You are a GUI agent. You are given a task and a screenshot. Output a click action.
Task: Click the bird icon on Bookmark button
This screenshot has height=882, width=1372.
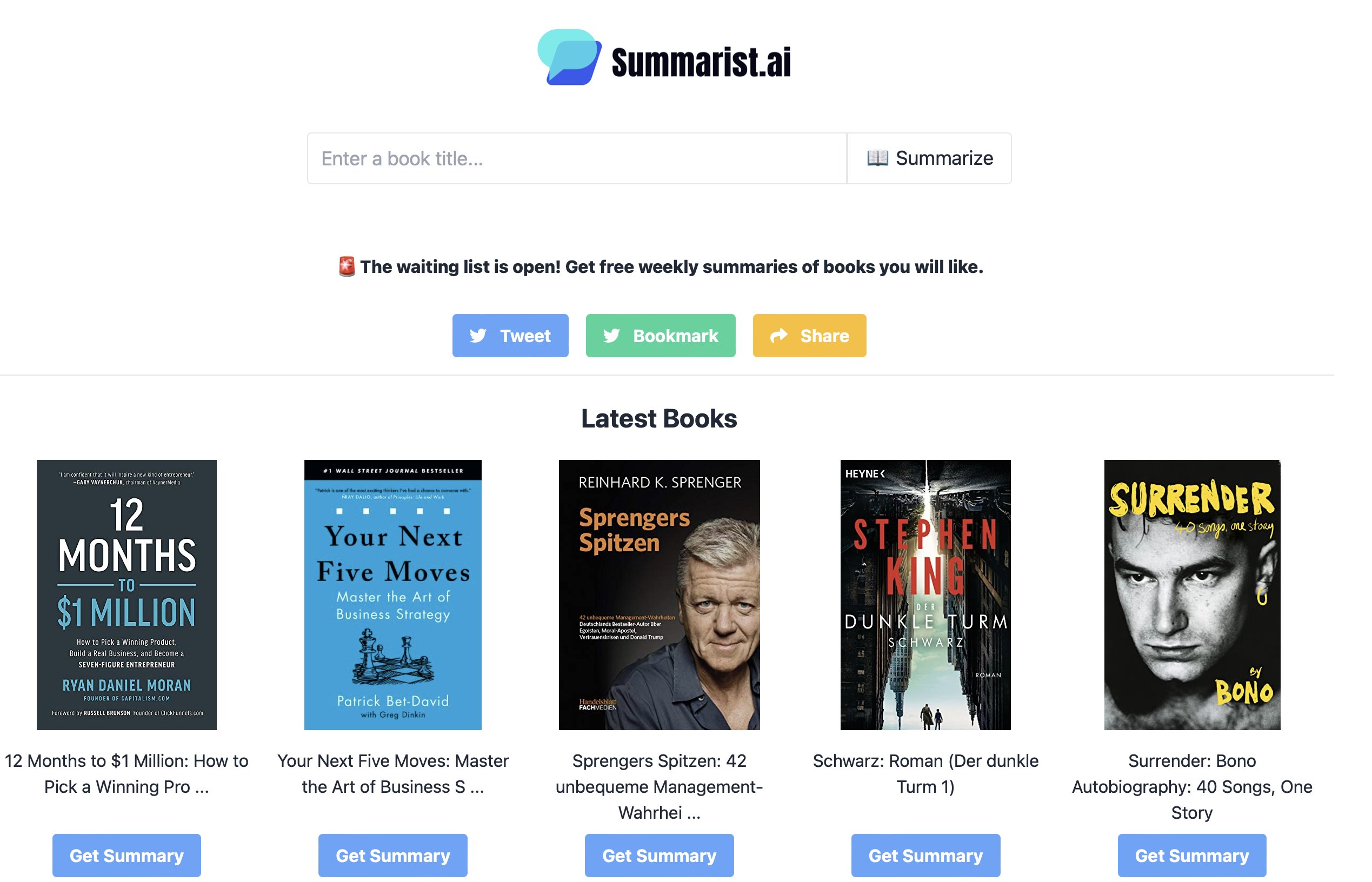click(x=611, y=336)
